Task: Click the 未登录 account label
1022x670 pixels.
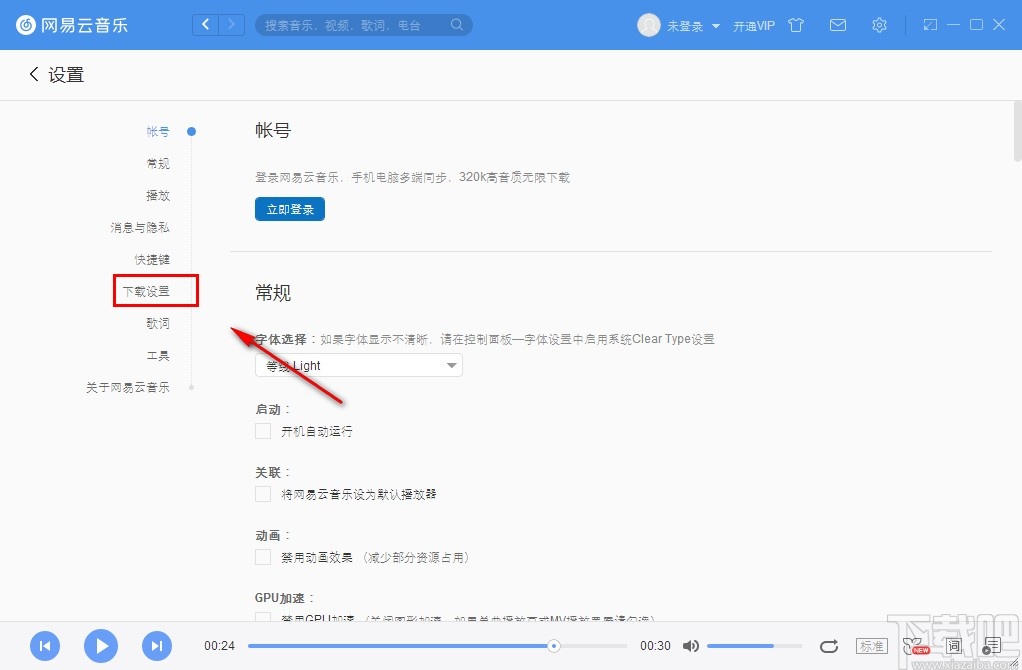Action: click(x=684, y=26)
